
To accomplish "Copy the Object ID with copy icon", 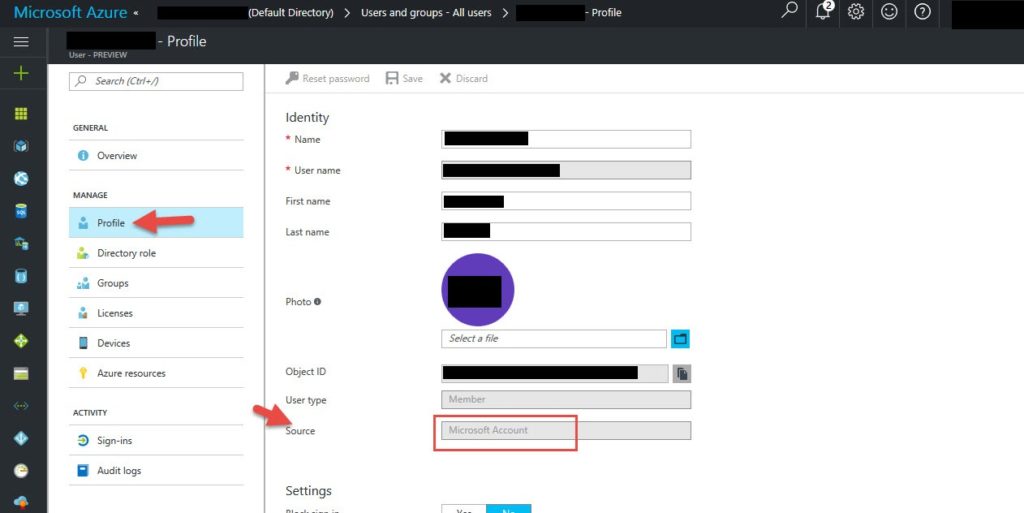I will 681,373.
